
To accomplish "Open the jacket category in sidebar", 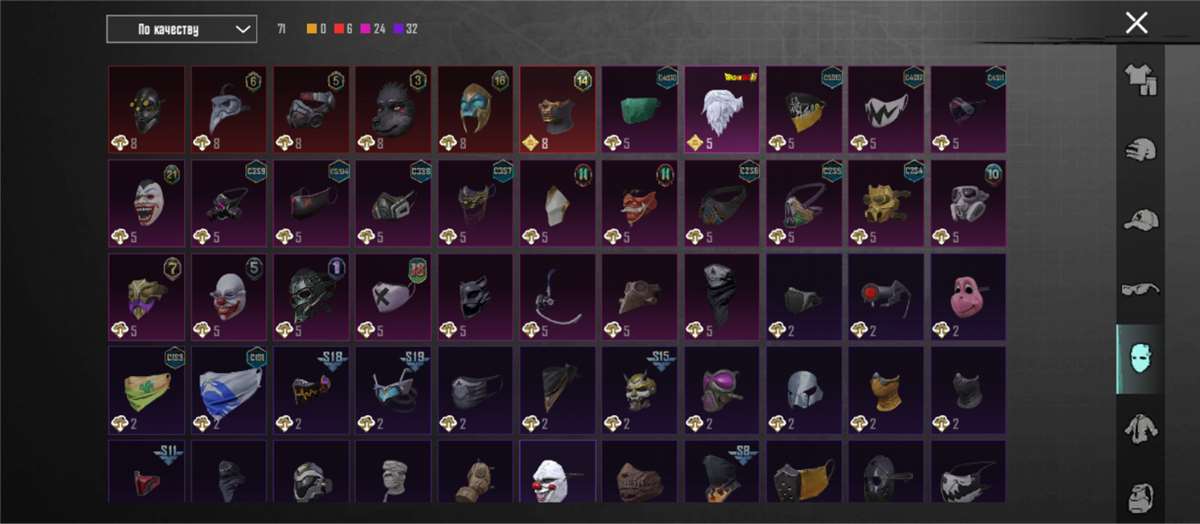I will click(1140, 429).
